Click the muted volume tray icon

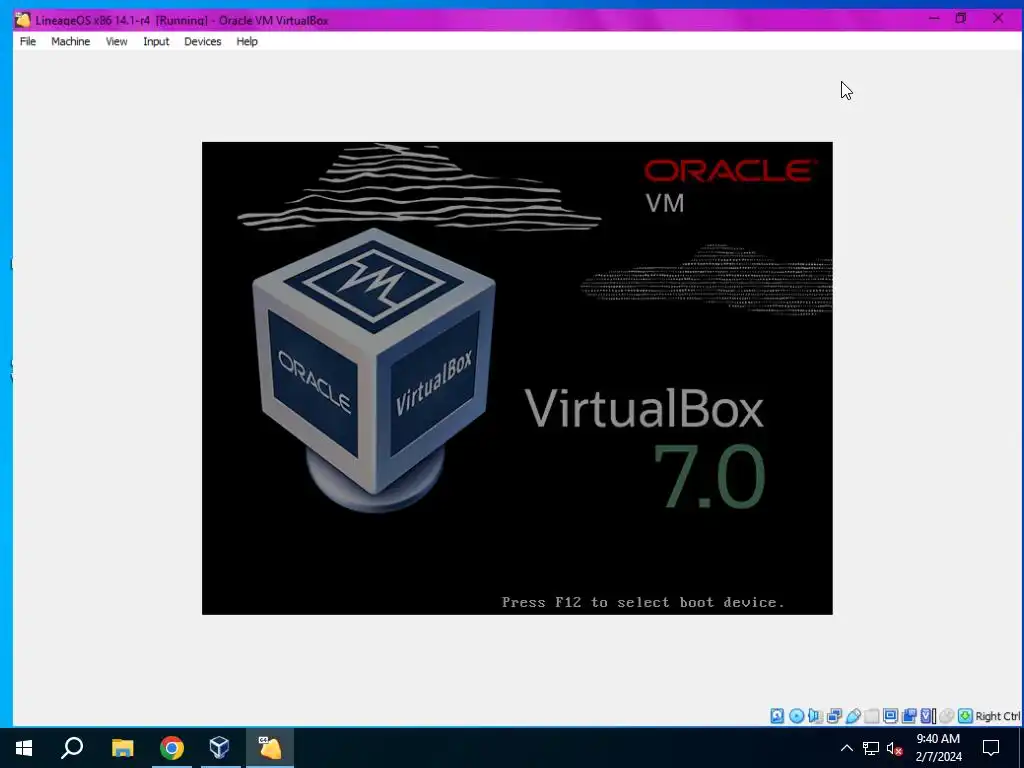pyautogui.click(x=895, y=748)
